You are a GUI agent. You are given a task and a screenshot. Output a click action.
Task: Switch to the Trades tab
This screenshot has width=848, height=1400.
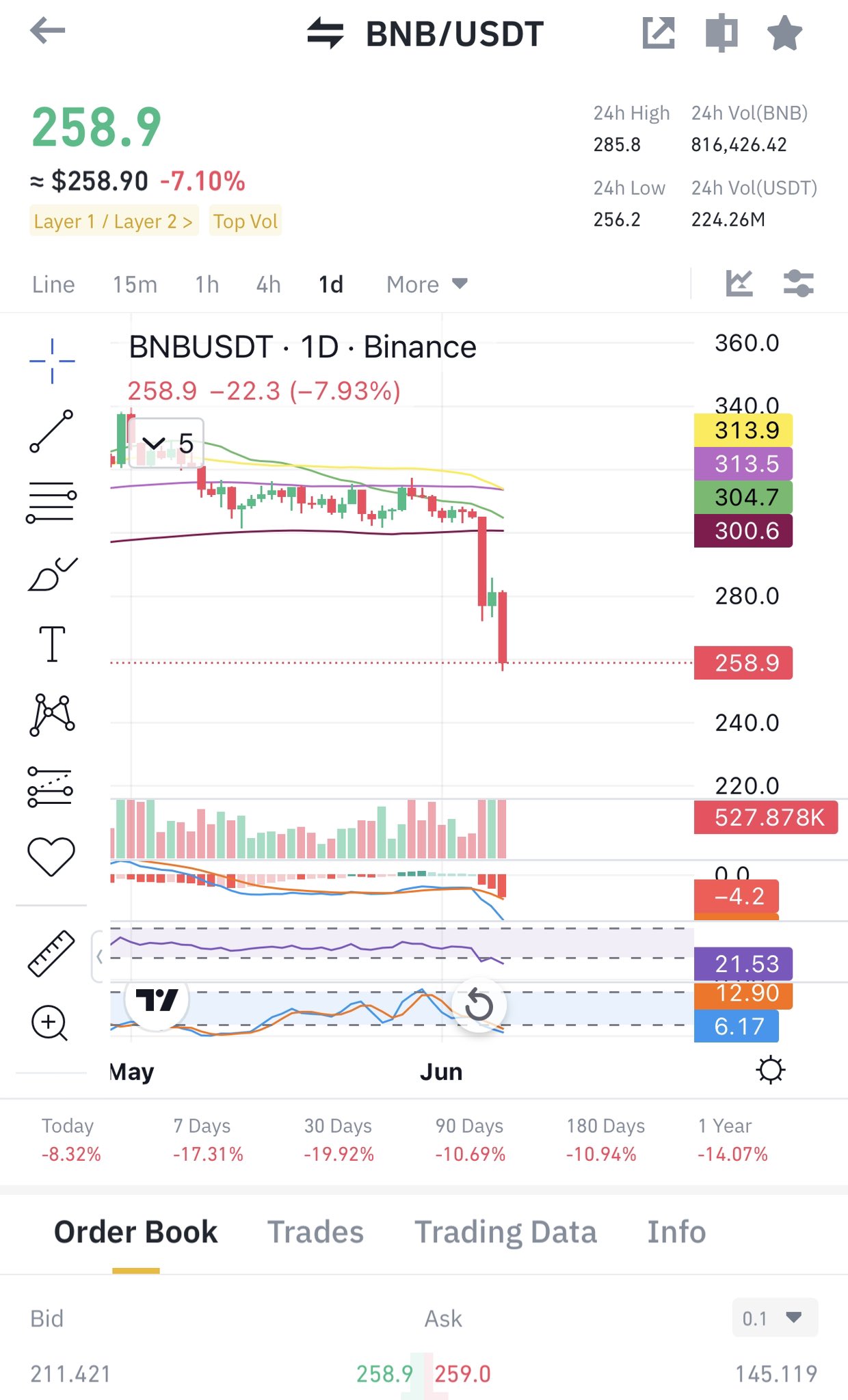click(x=315, y=1233)
